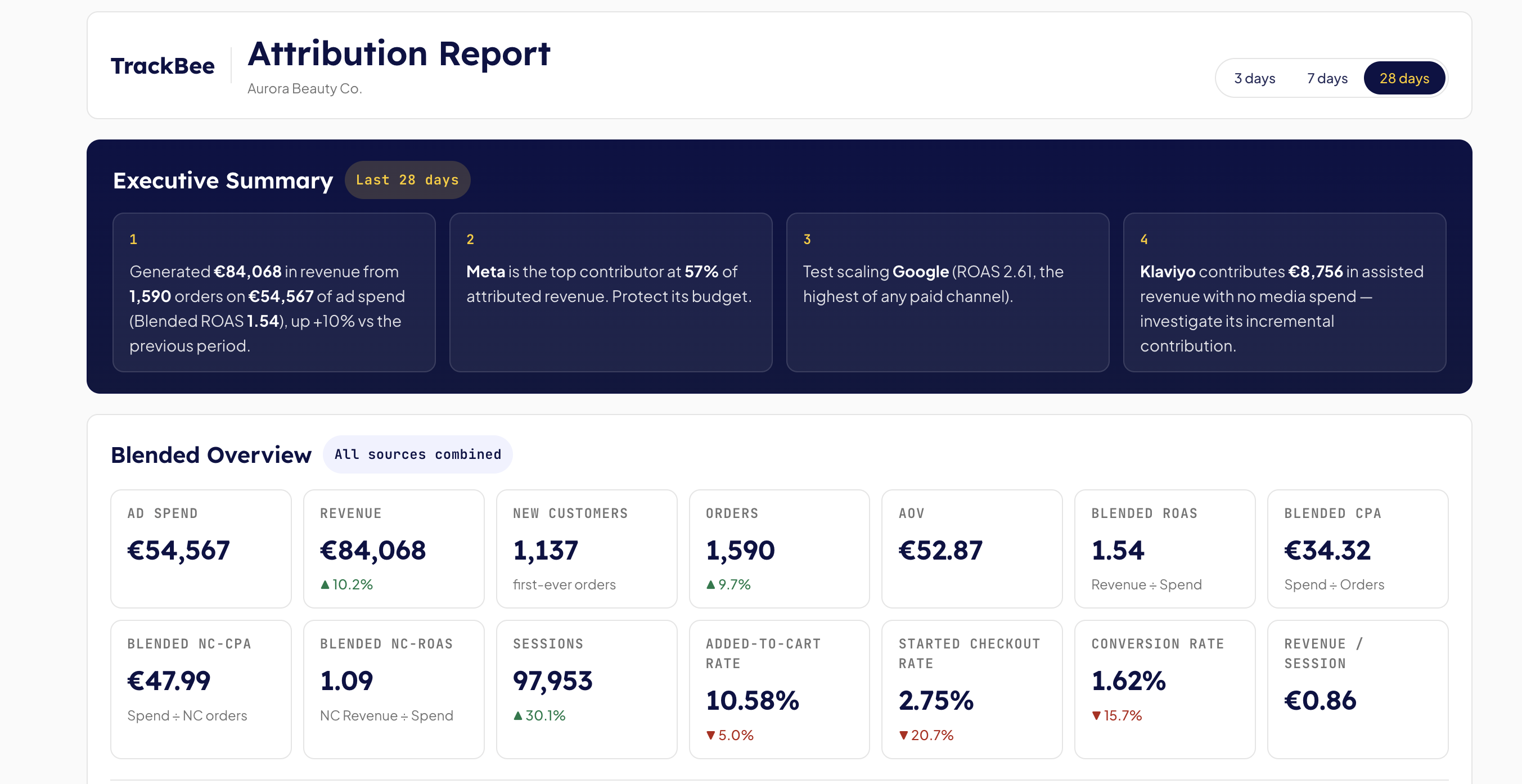
Task: Click the Spend ÷ Orders caption
Action: 1334,584
